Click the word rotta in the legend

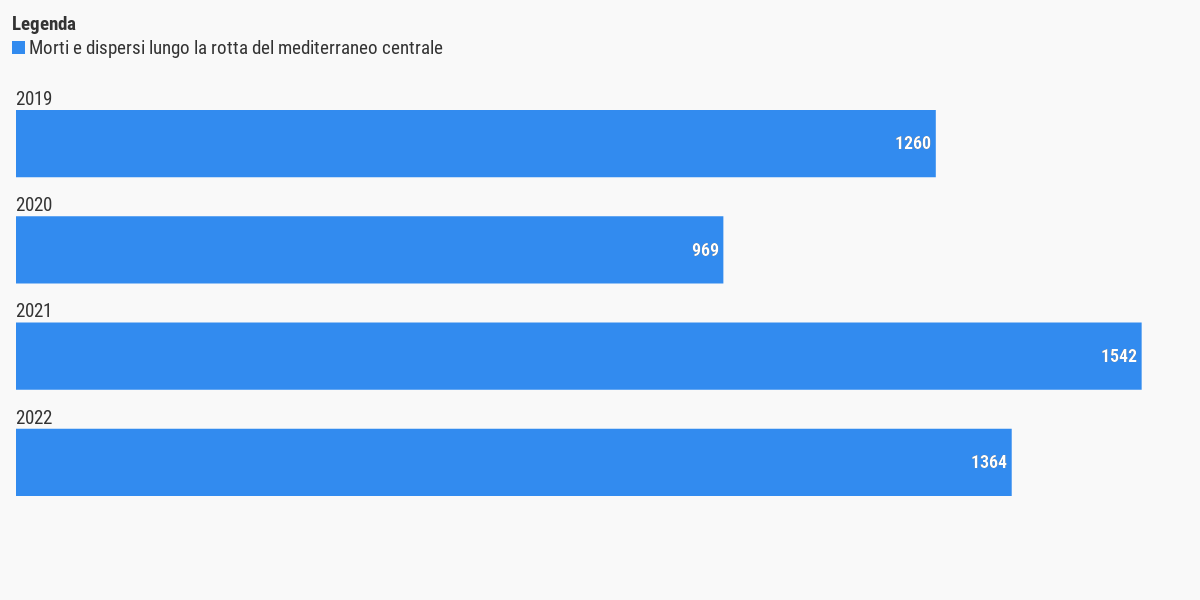(x=230, y=48)
